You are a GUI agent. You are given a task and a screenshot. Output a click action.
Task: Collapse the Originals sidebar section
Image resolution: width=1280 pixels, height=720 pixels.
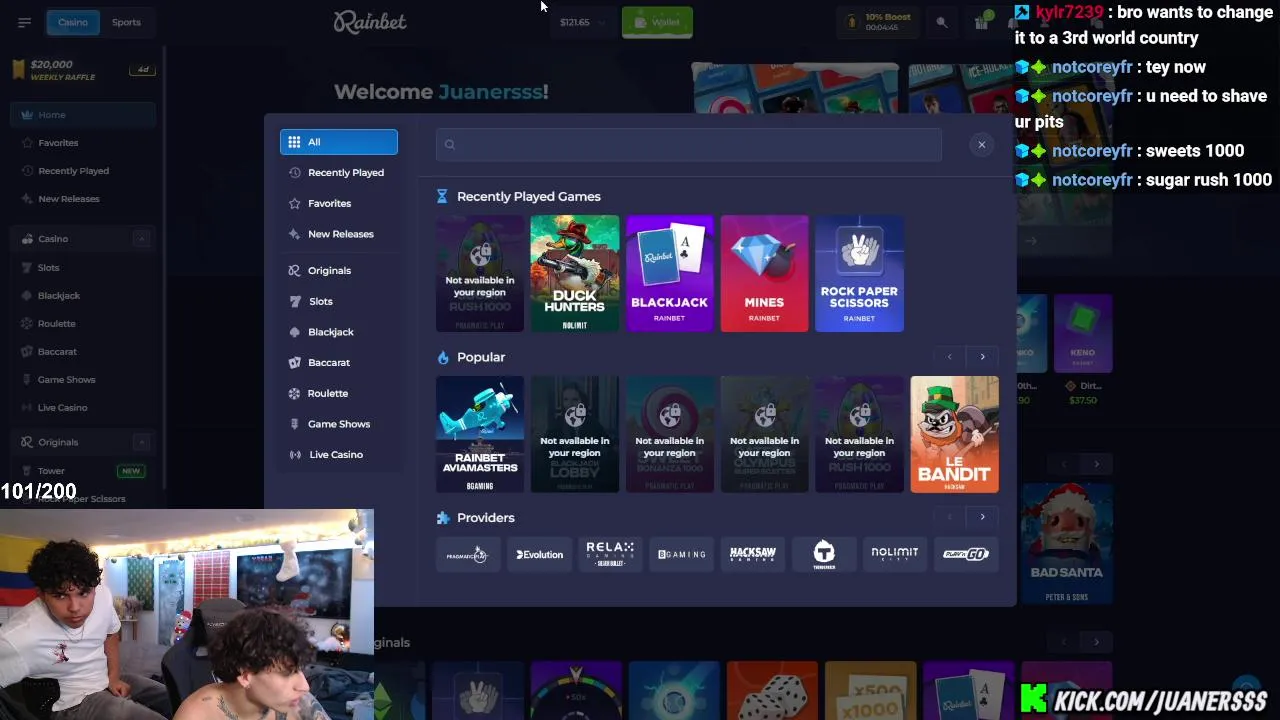(x=141, y=442)
